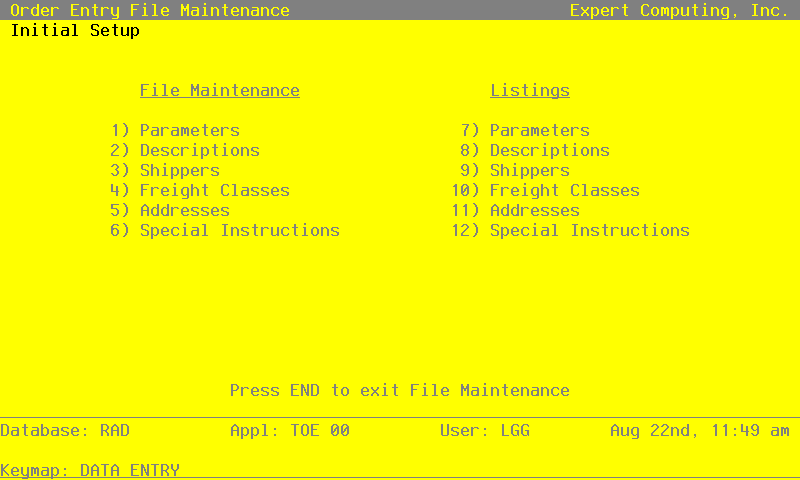The height and width of the screenshot is (480, 800).
Task: Select option 10 Freight Classes listing
Action: 545,190
